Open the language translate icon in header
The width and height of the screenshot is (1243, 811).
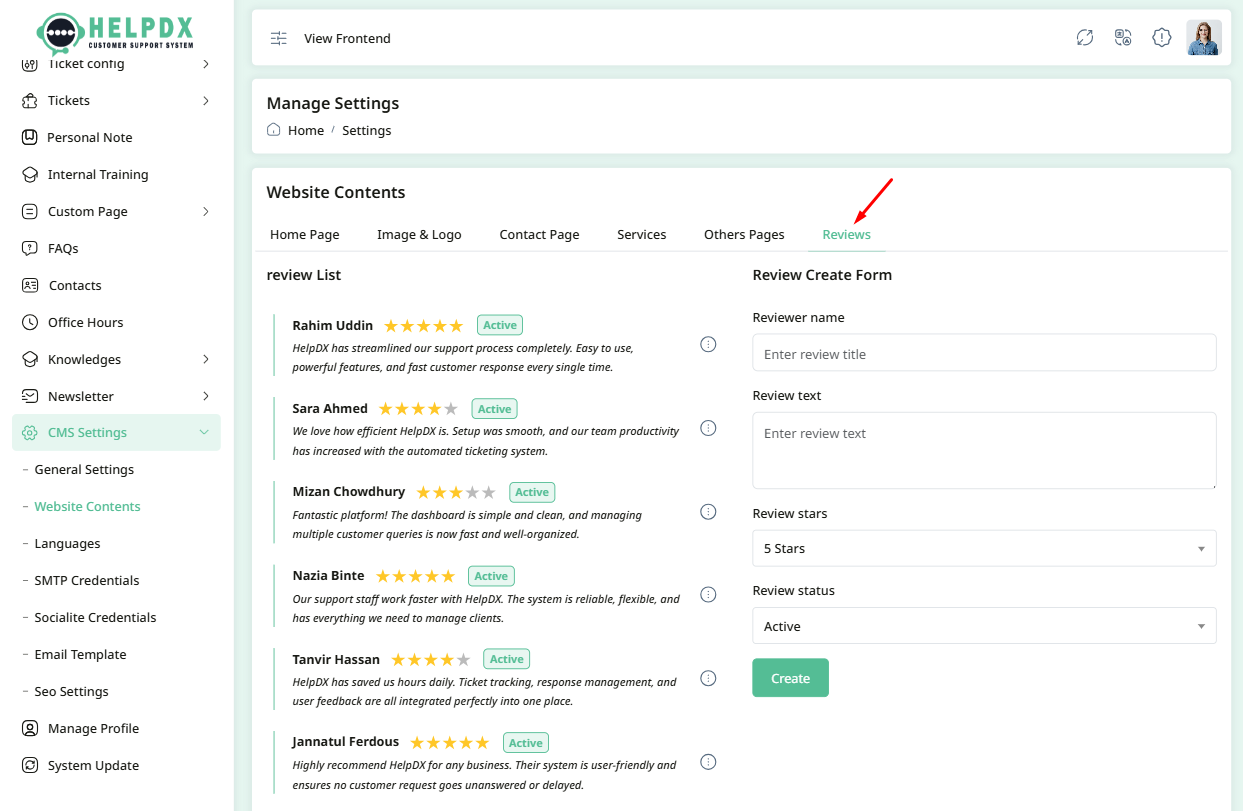click(x=1123, y=38)
